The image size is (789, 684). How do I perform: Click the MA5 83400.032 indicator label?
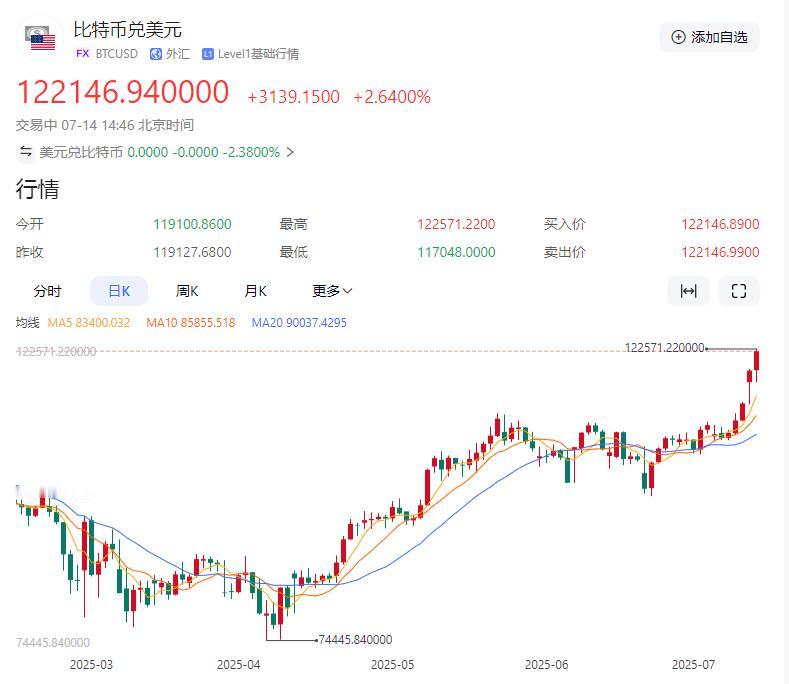click(89, 323)
